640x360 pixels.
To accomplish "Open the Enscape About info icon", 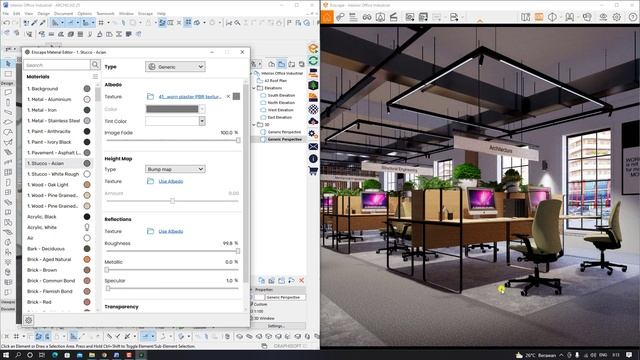I will pyautogui.click(x=313, y=158).
